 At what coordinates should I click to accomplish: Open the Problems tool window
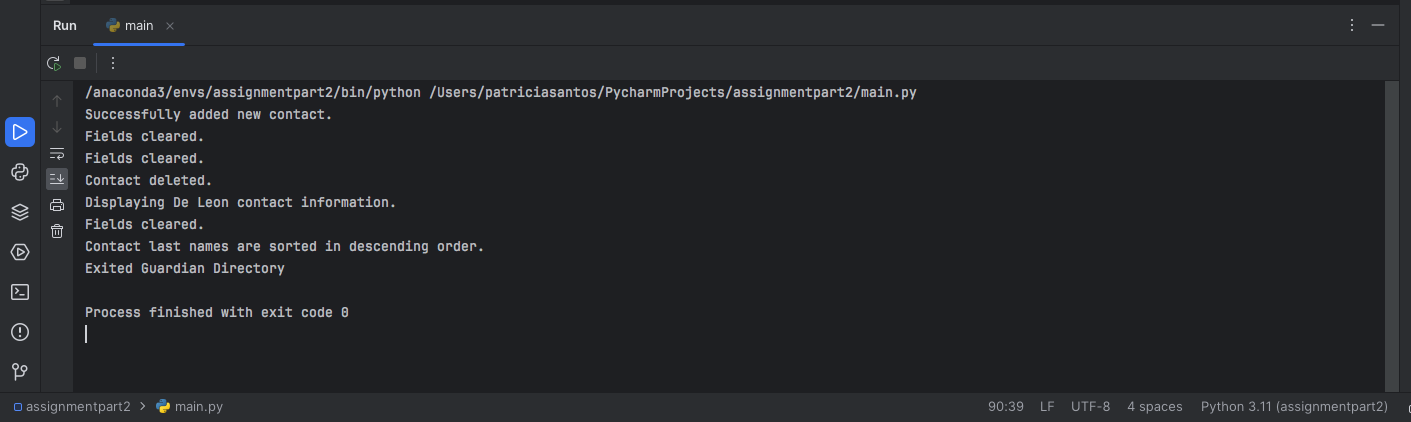pos(20,332)
